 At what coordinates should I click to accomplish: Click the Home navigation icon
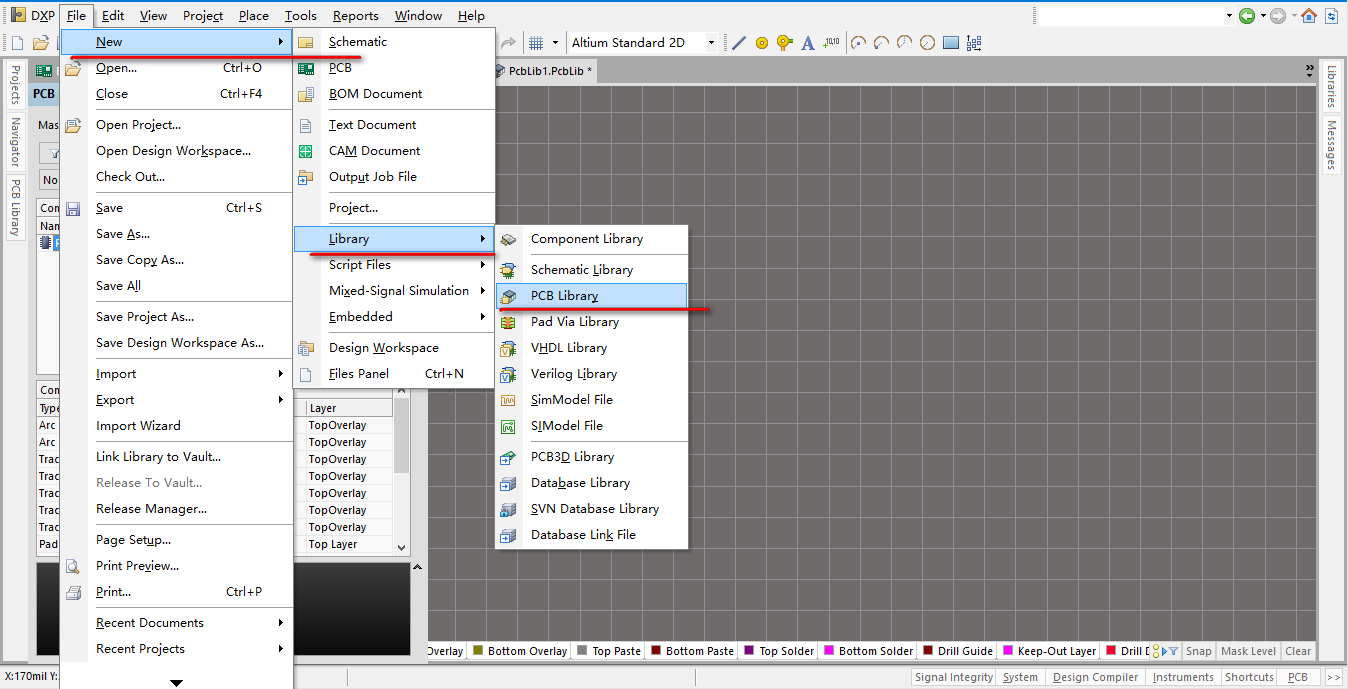1309,15
